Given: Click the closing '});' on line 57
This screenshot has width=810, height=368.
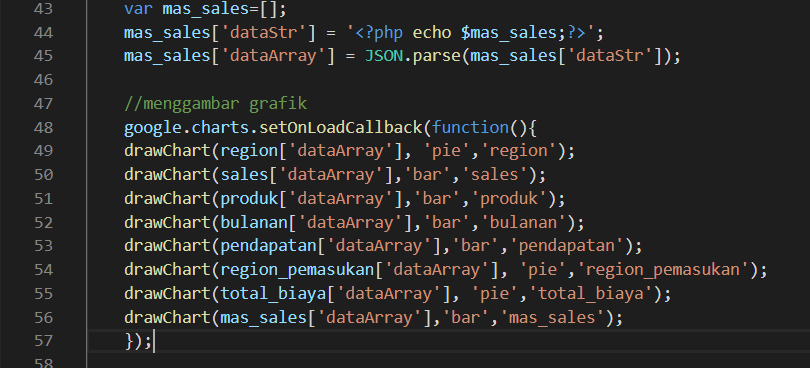Looking at the screenshot, I should (138, 341).
